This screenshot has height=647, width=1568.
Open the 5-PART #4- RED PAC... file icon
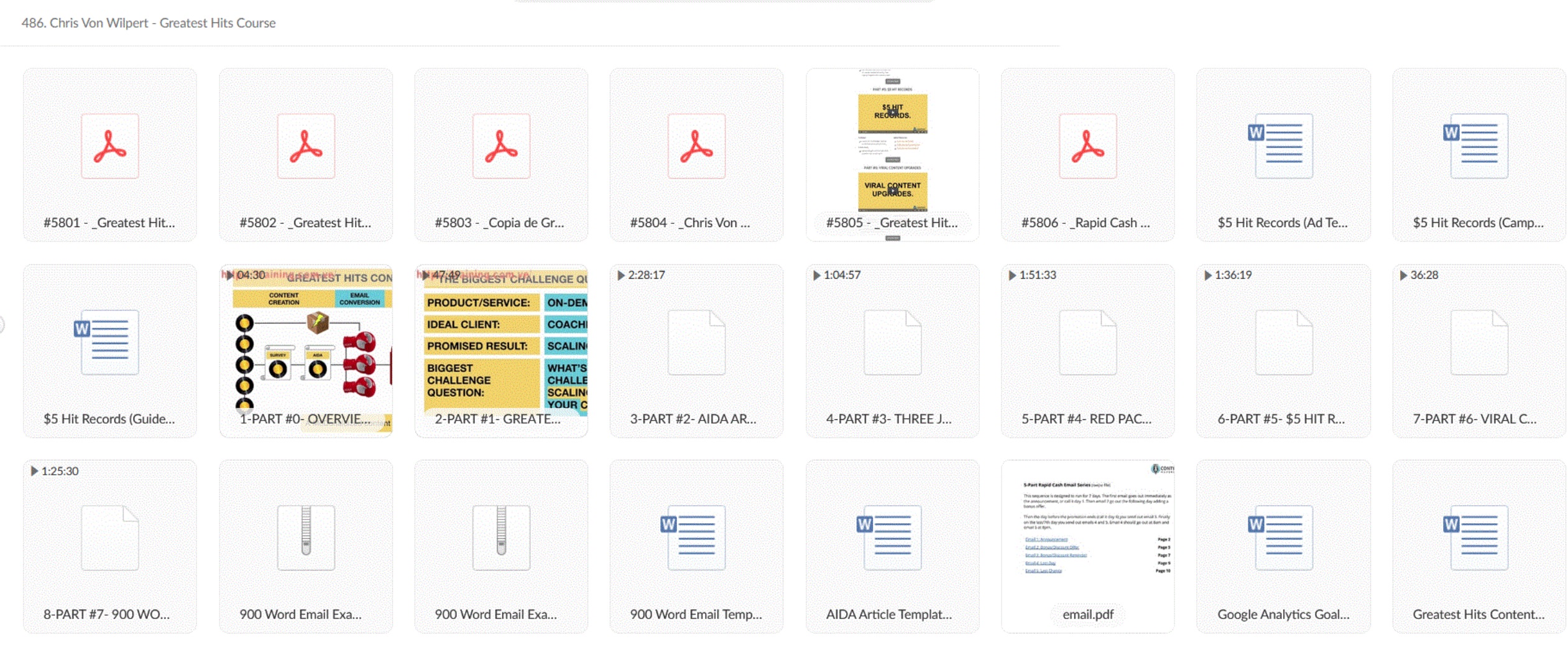1087,342
